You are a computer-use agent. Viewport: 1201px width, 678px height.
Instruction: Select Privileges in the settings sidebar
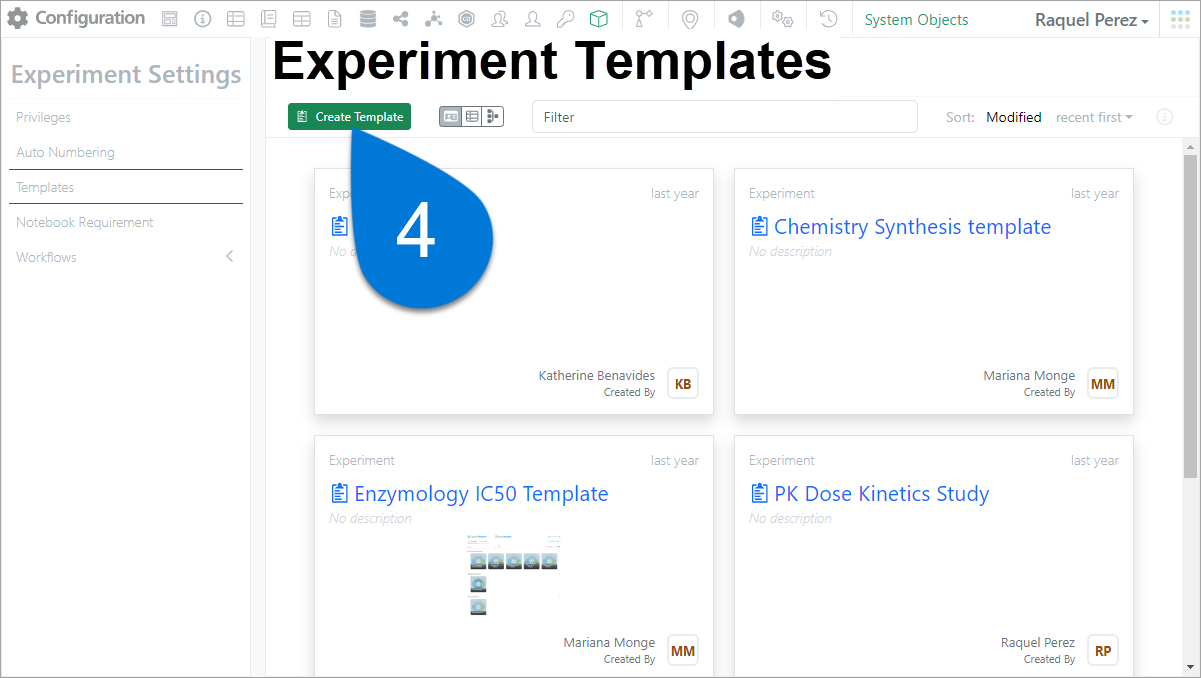(43, 117)
